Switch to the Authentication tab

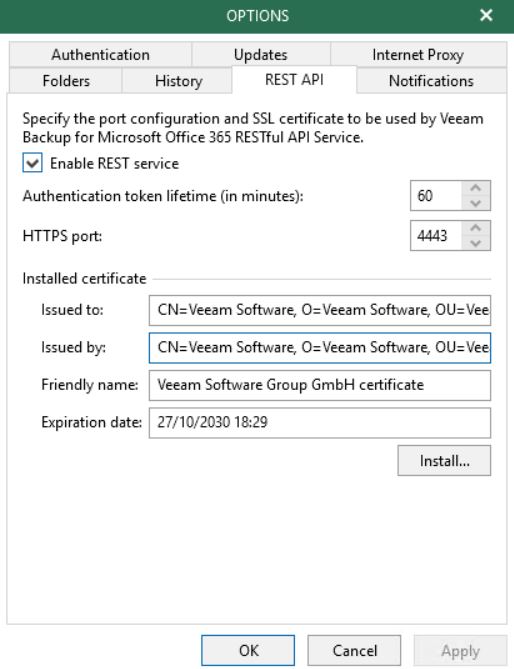pos(100,55)
